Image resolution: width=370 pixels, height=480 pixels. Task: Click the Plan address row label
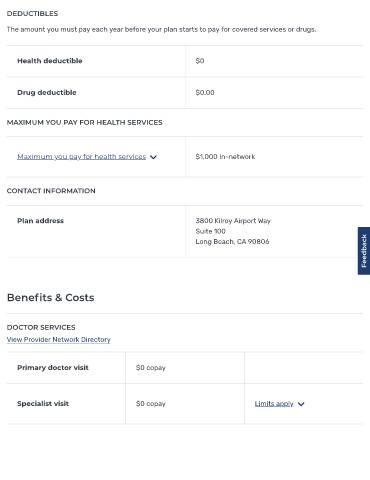[x=40, y=221]
